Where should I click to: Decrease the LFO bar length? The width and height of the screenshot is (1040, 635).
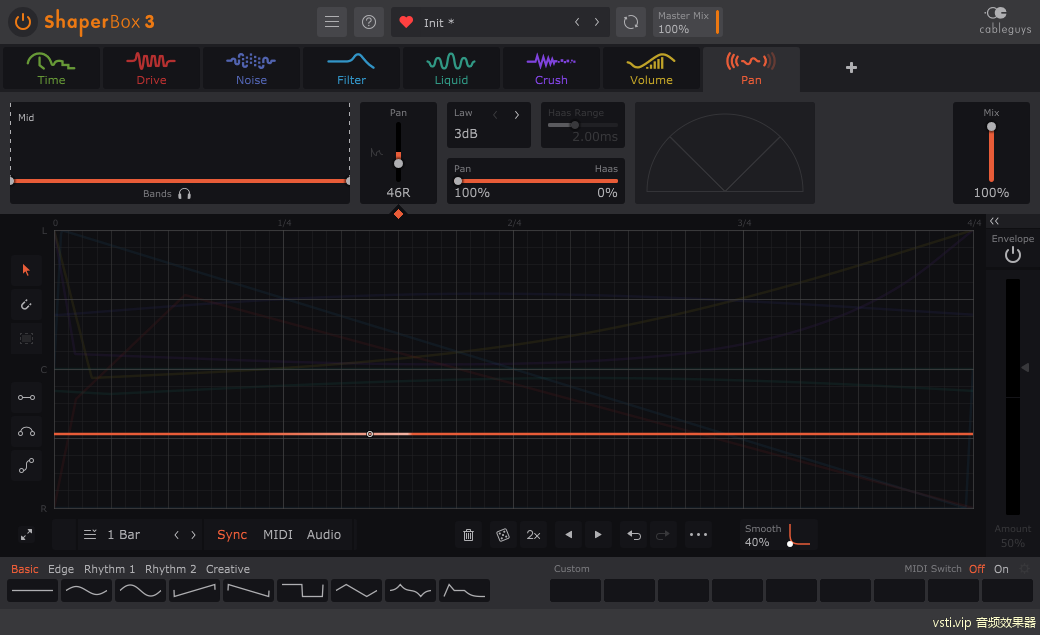[176, 535]
